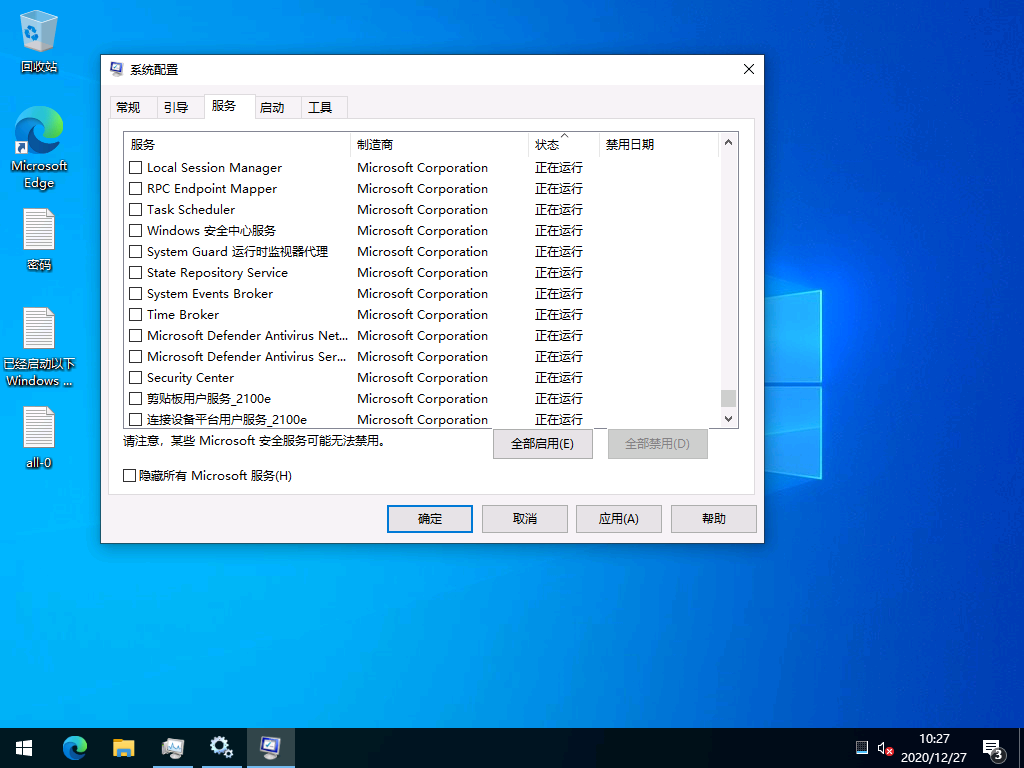
Task: Sort by the 服务 column header
Action: click(x=237, y=144)
